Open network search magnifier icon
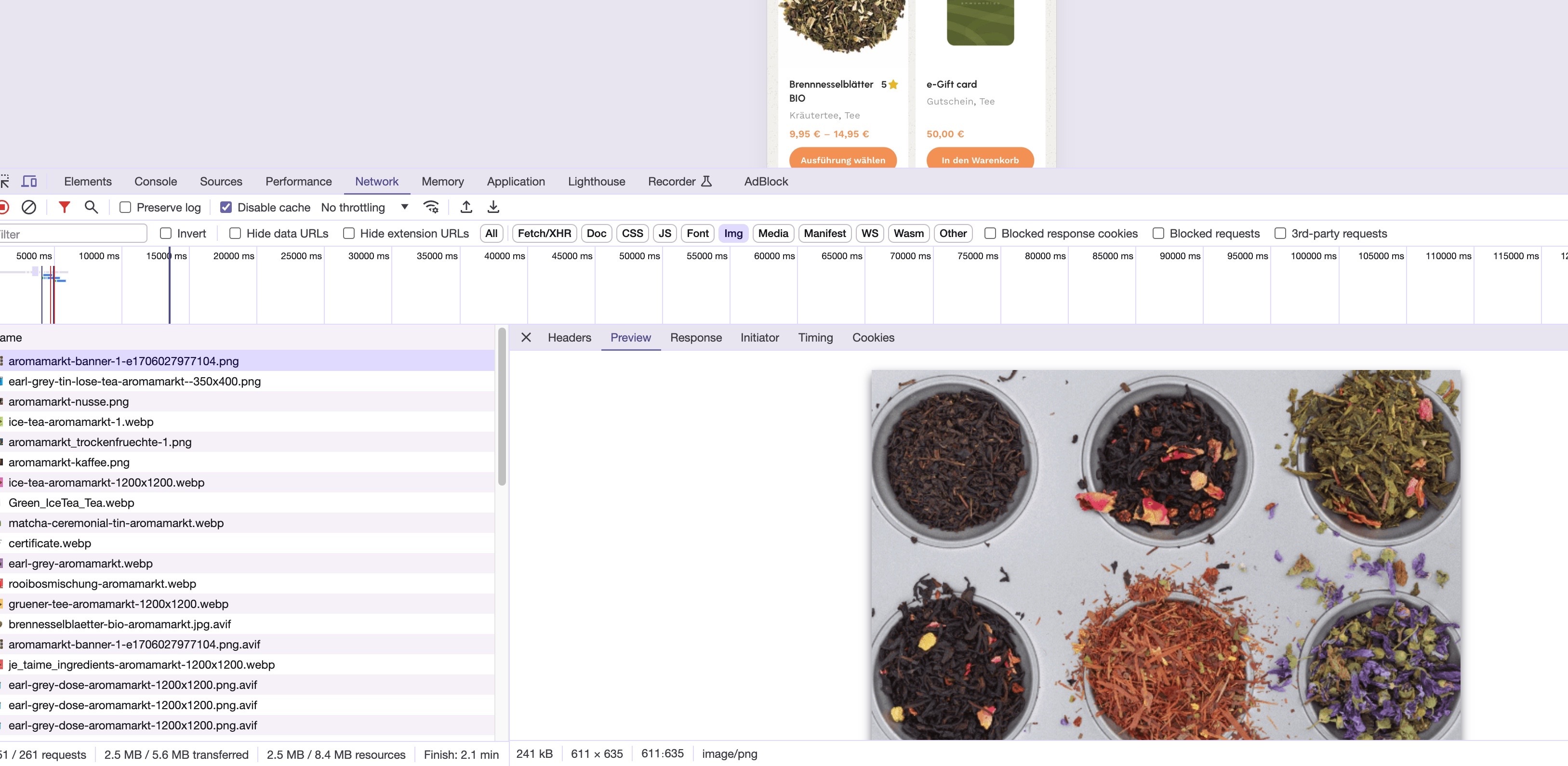The image size is (1568, 766). [x=91, y=208]
